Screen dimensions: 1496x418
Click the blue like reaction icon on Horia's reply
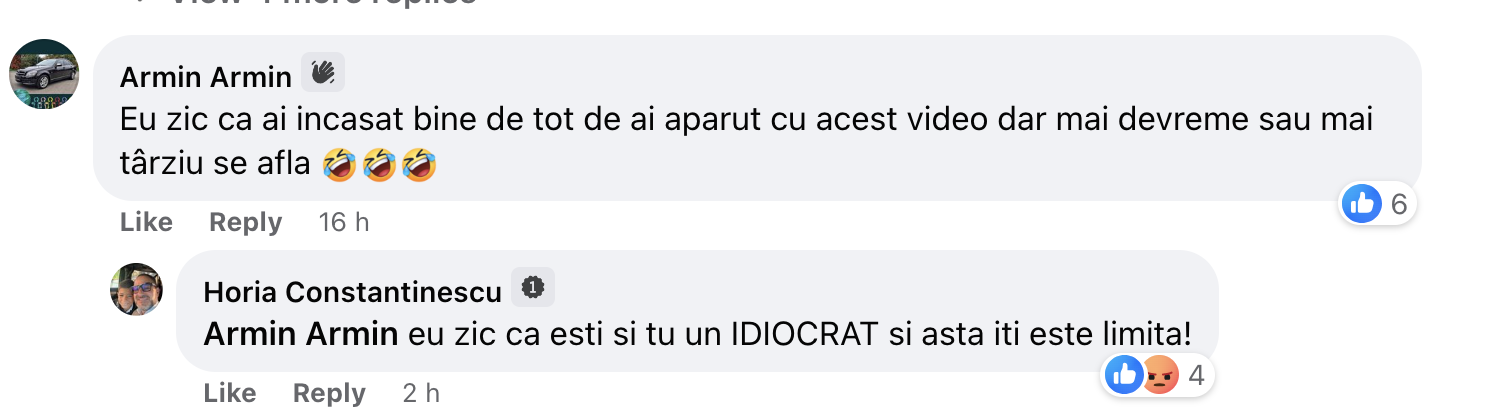[1124, 376]
